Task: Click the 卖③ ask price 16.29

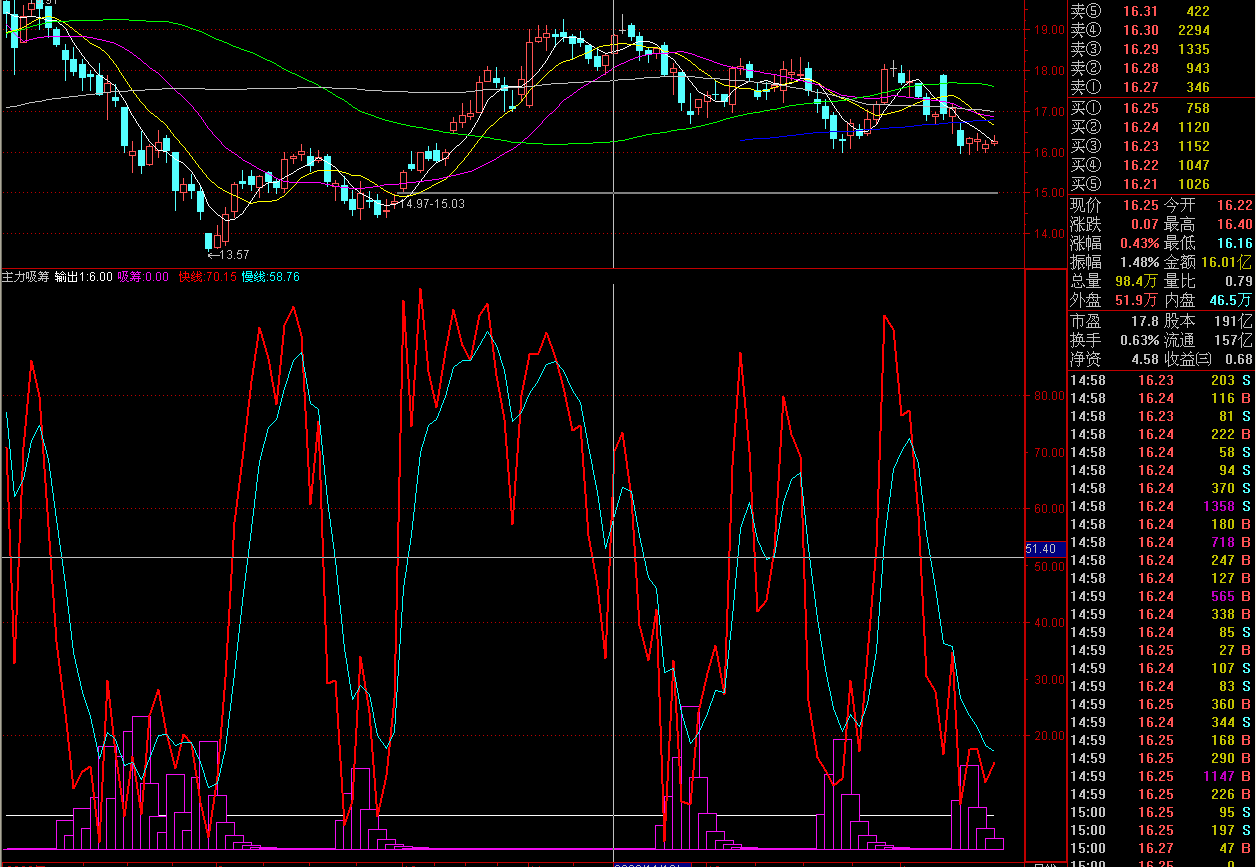Action: click(x=1140, y=49)
